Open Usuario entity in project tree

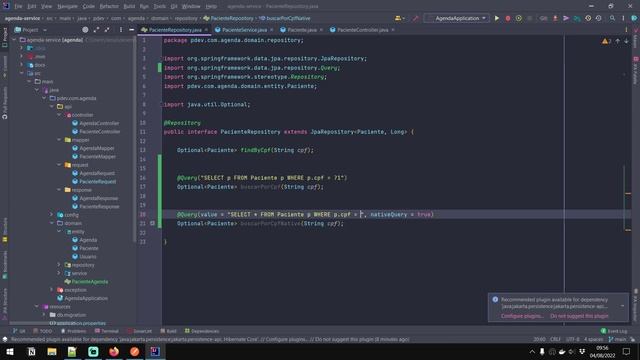pyautogui.click(x=88, y=257)
